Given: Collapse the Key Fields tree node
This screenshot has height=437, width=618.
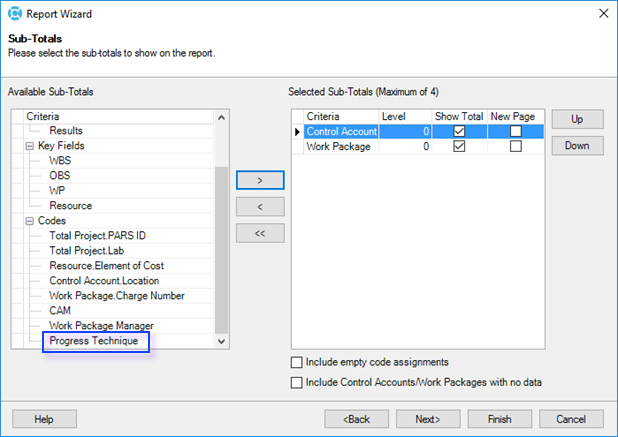Looking at the screenshot, I should pyautogui.click(x=30, y=146).
